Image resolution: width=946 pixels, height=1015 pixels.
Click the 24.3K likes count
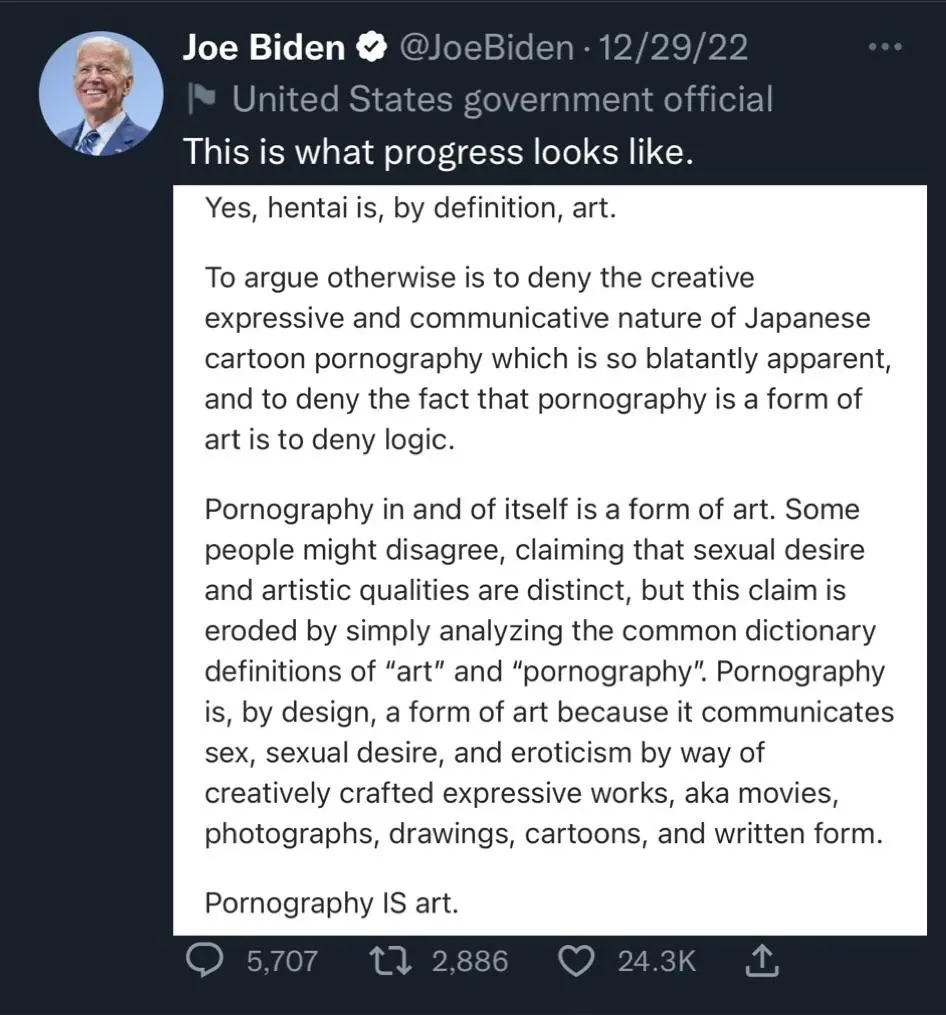656,962
